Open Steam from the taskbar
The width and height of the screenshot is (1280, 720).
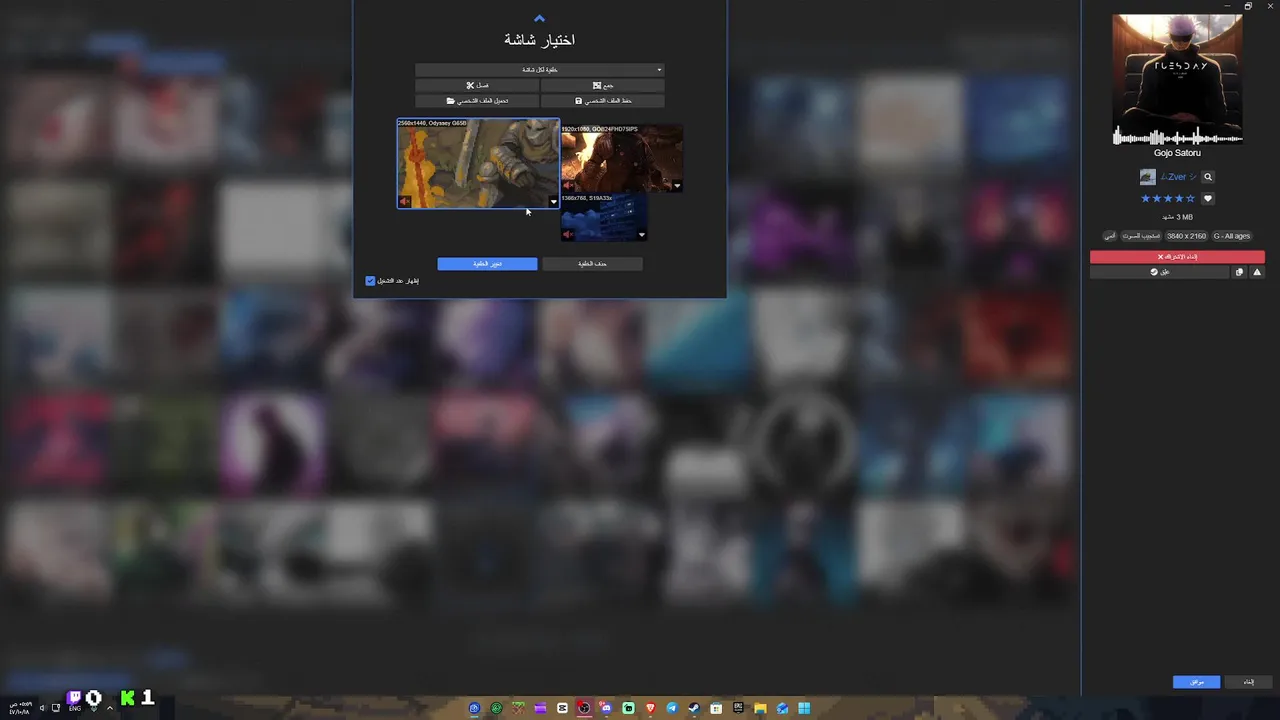[x=694, y=708]
